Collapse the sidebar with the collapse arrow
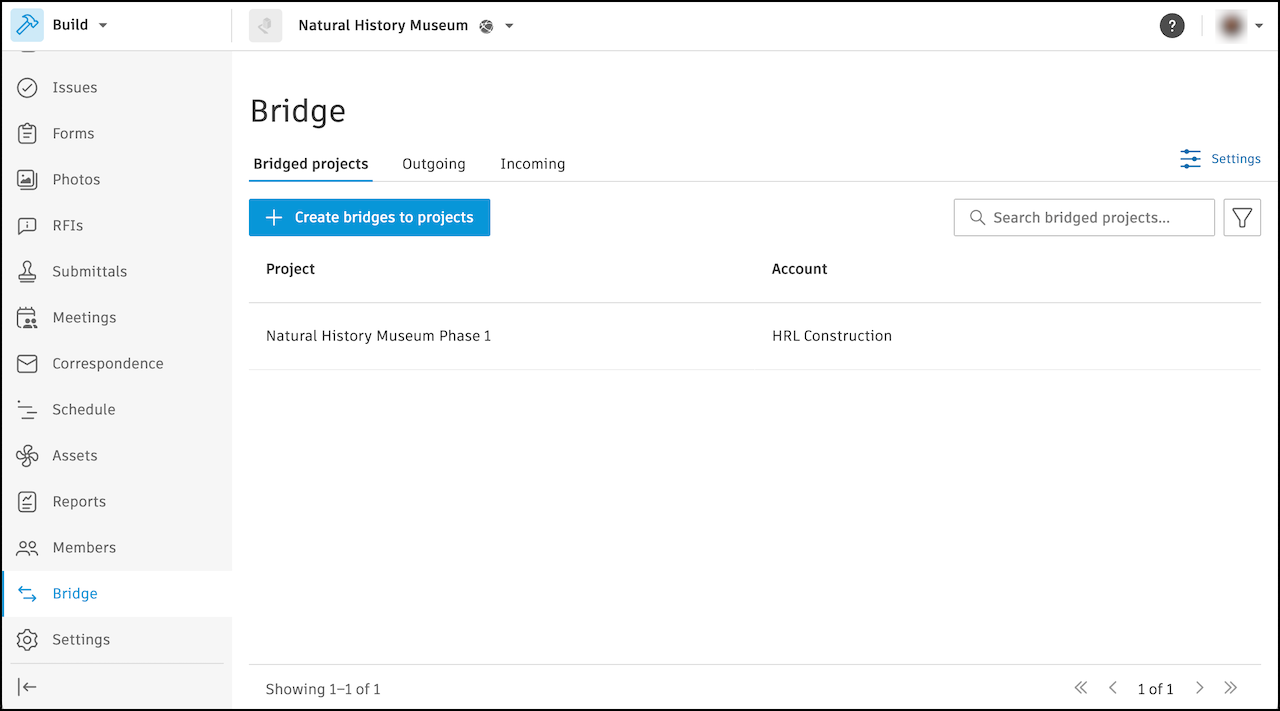The height and width of the screenshot is (711, 1280). pos(27,686)
